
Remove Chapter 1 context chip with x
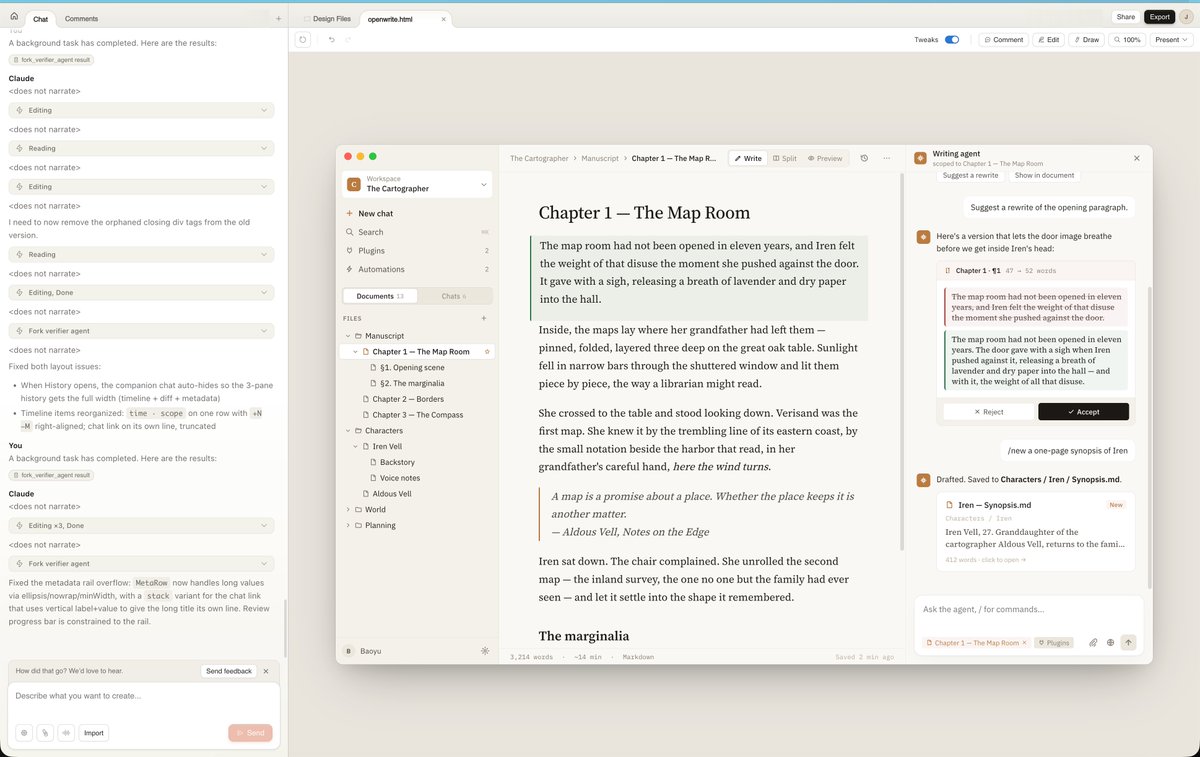[x=1025, y=643]
